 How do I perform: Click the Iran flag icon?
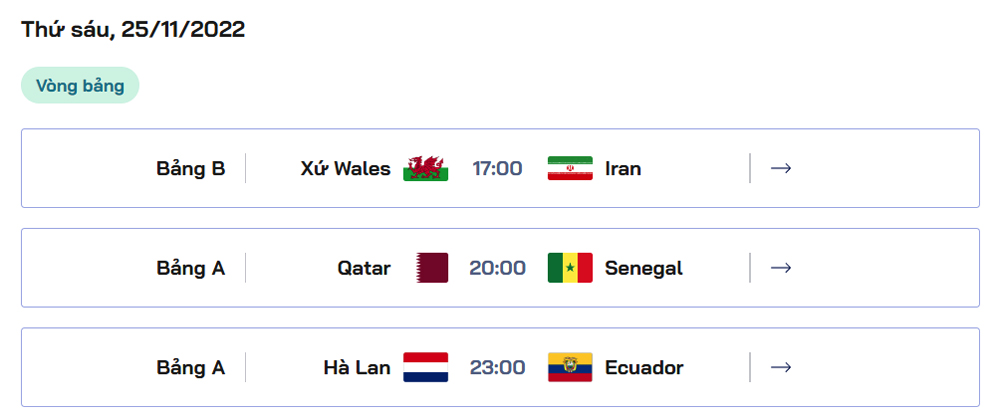(570, 168)
